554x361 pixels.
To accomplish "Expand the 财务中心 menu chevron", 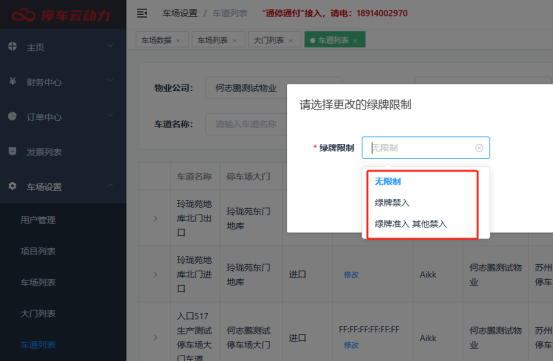I will click(110, 81).
